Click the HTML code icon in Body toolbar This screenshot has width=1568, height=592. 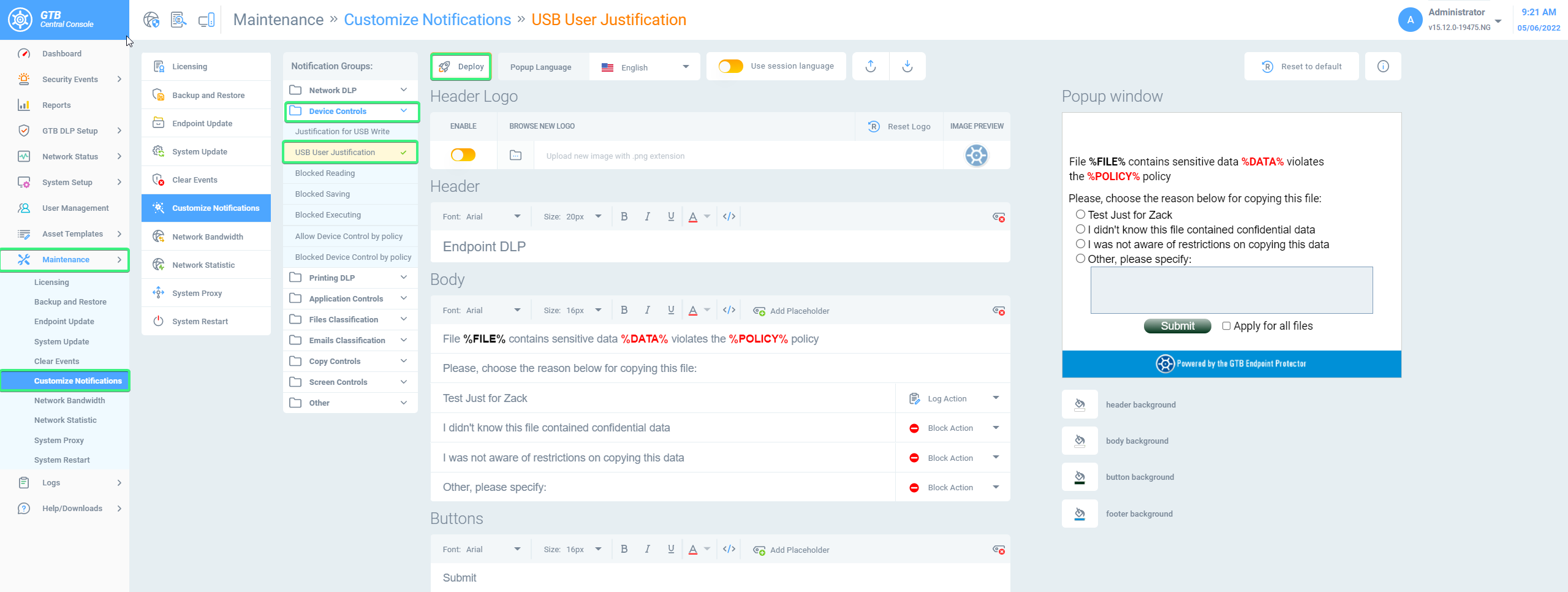coord(729,310)
